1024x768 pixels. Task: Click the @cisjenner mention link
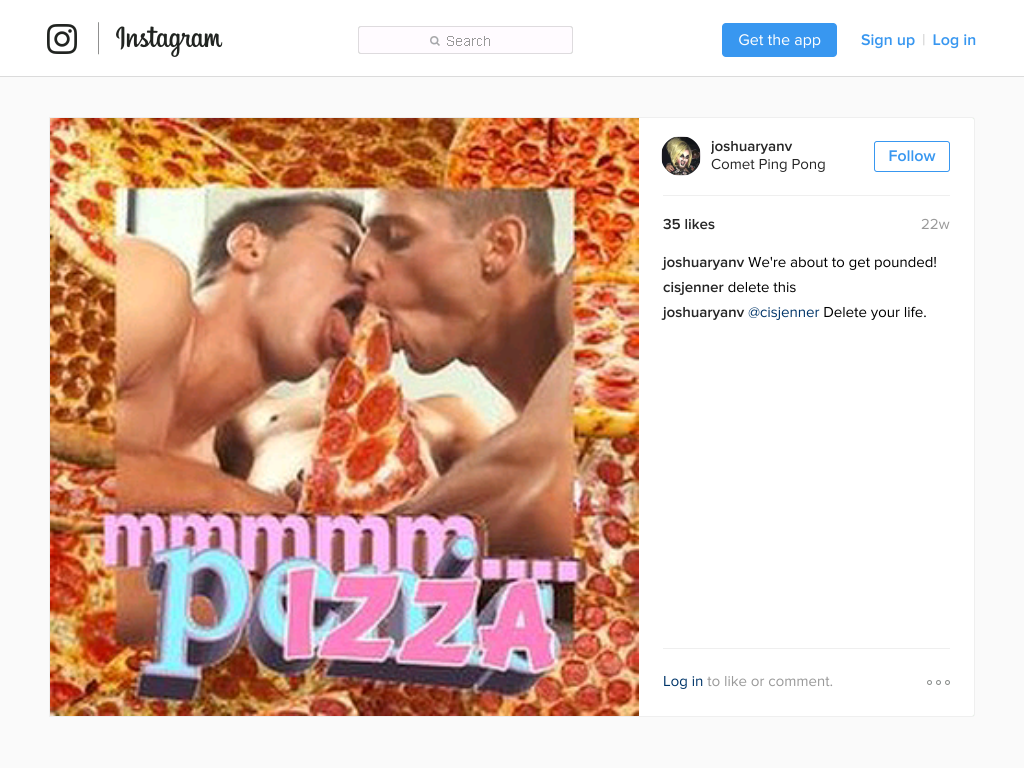(x=783, y=312)
